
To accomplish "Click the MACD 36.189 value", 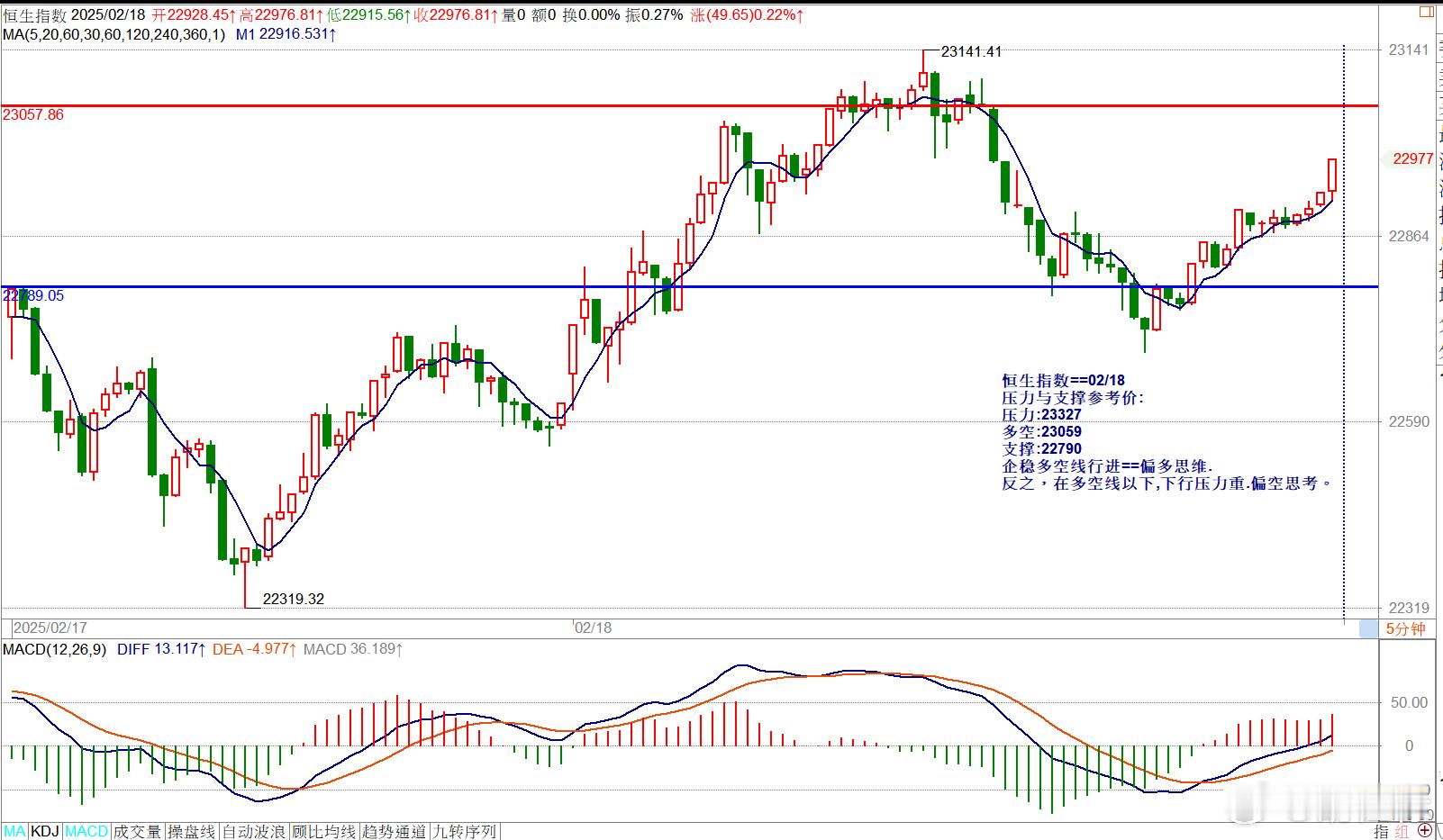I will coord(353,649).
